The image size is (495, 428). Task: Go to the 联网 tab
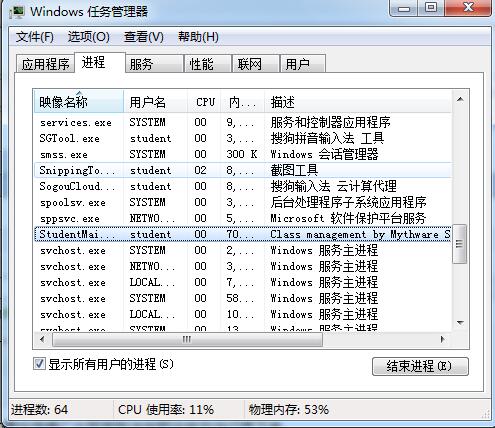click(x=256, y=64)
